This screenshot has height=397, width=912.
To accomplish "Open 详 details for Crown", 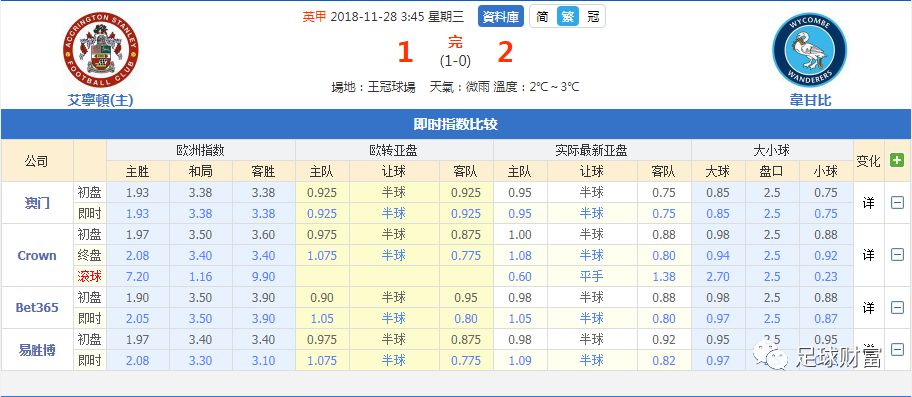I will click(x=868, y=255).
